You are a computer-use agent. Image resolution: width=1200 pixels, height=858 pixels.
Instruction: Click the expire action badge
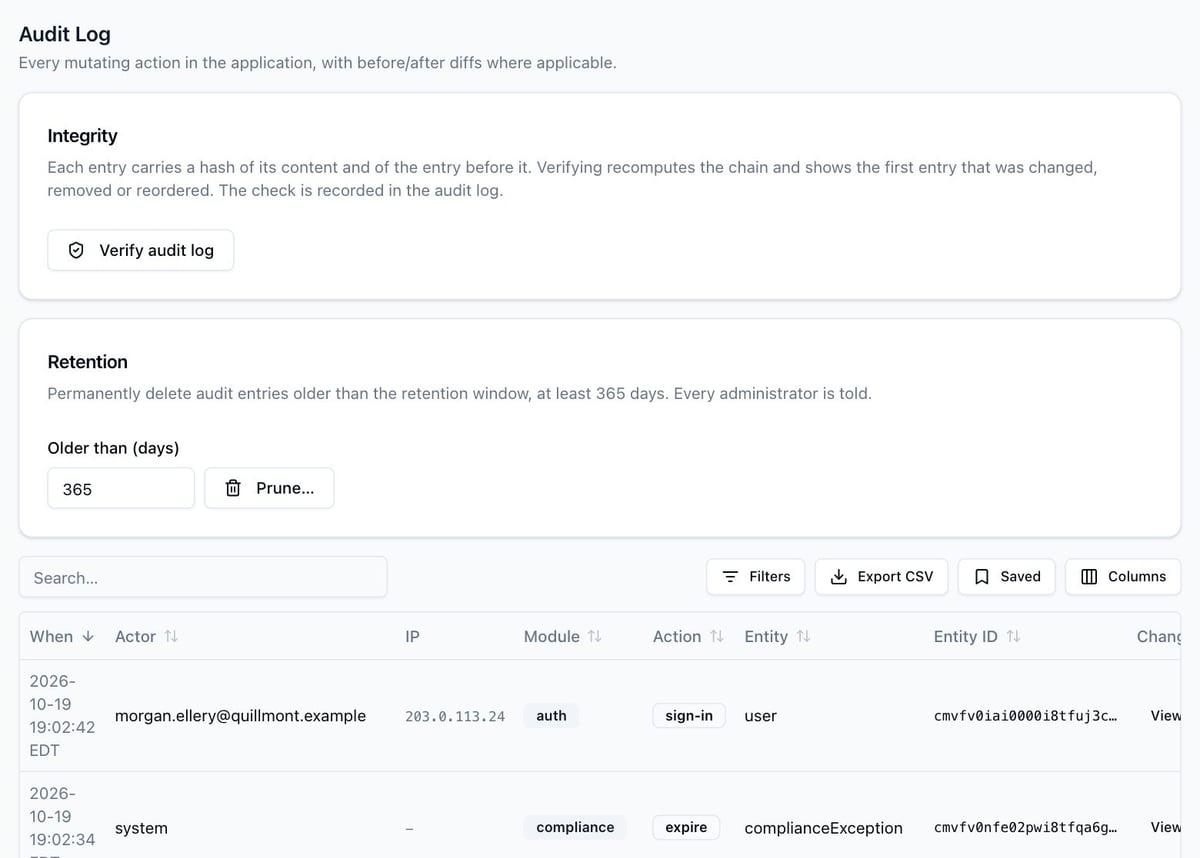click(686, 828)
